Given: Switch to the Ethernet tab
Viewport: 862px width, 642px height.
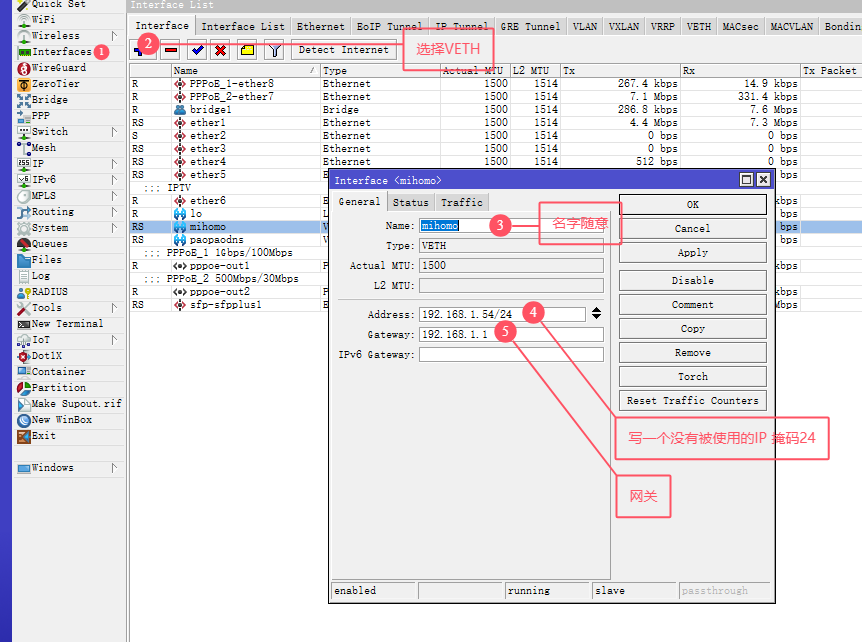Looking at the screenshot, I should coord(321,26).
